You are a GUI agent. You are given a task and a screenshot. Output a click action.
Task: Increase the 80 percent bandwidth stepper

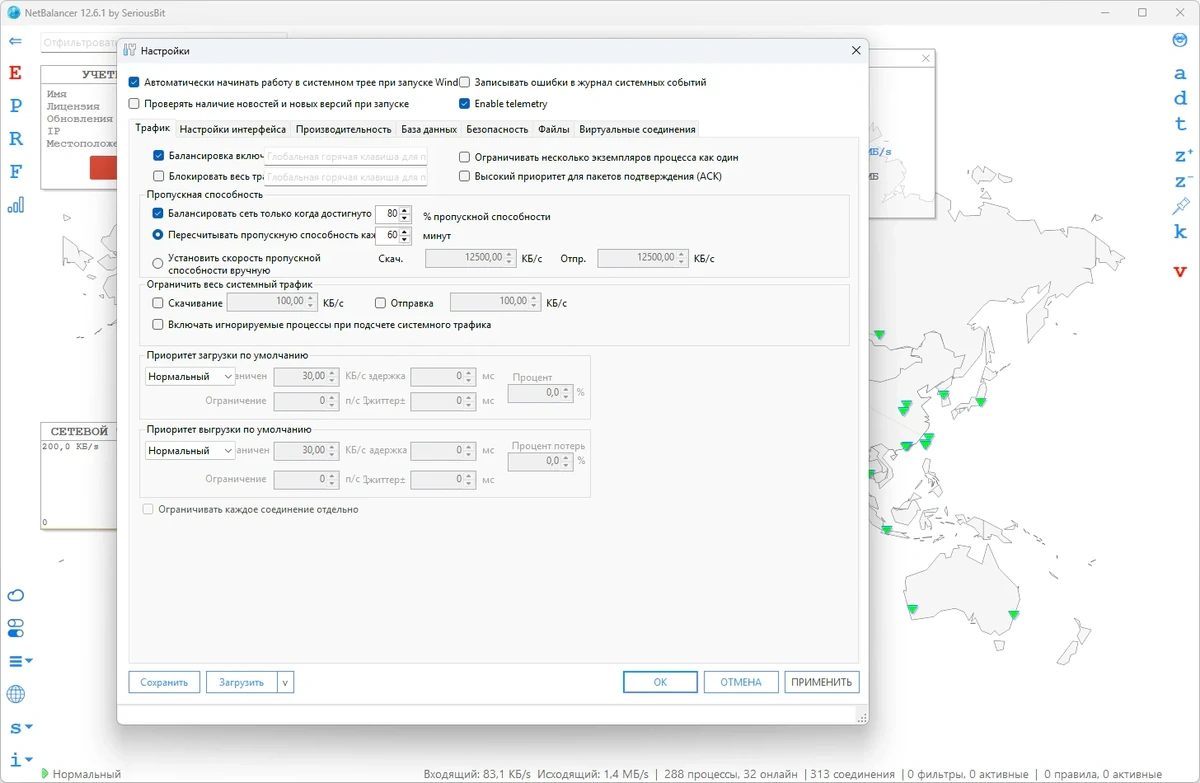[405, 210]
